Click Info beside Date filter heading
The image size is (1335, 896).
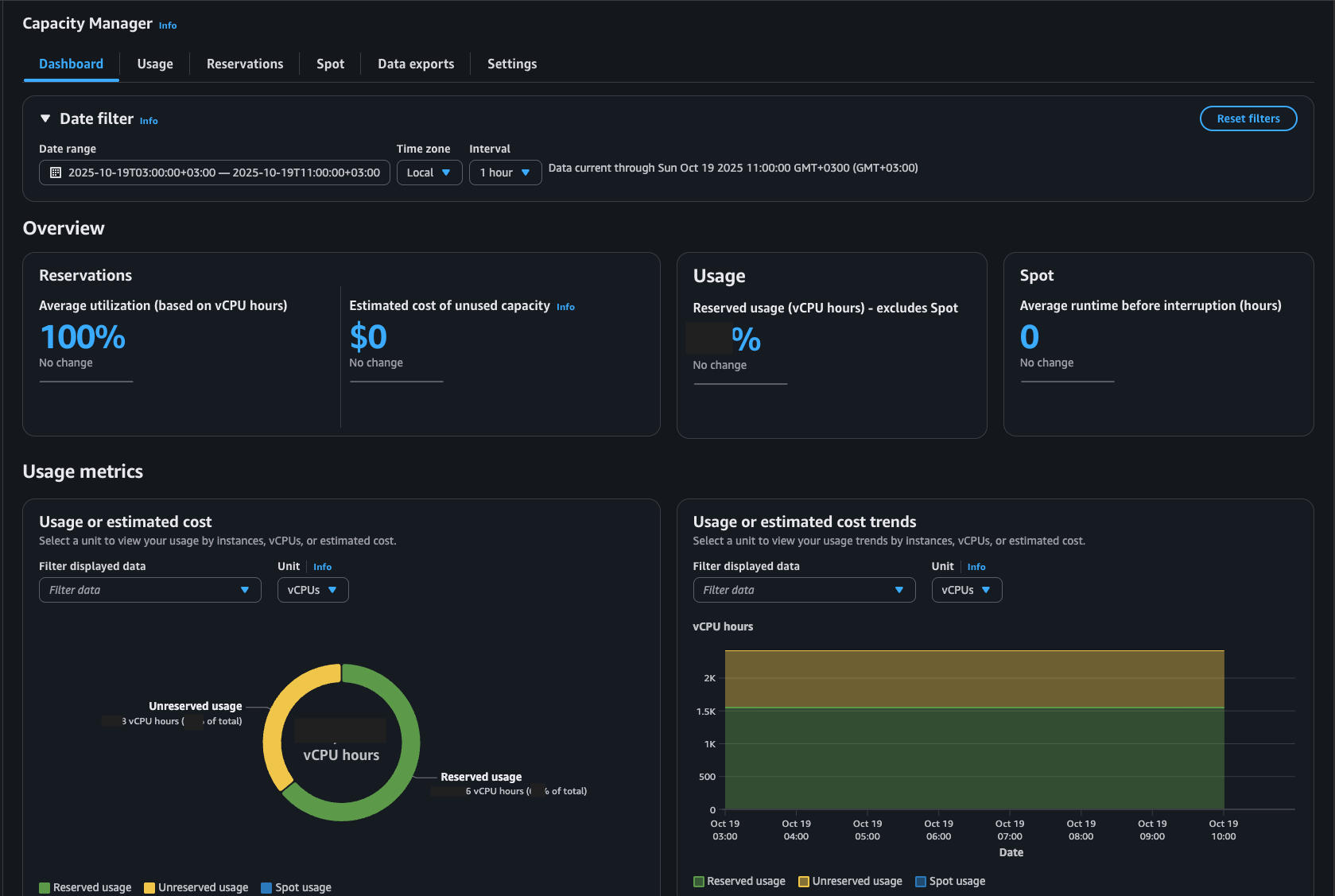coord(149,121)
